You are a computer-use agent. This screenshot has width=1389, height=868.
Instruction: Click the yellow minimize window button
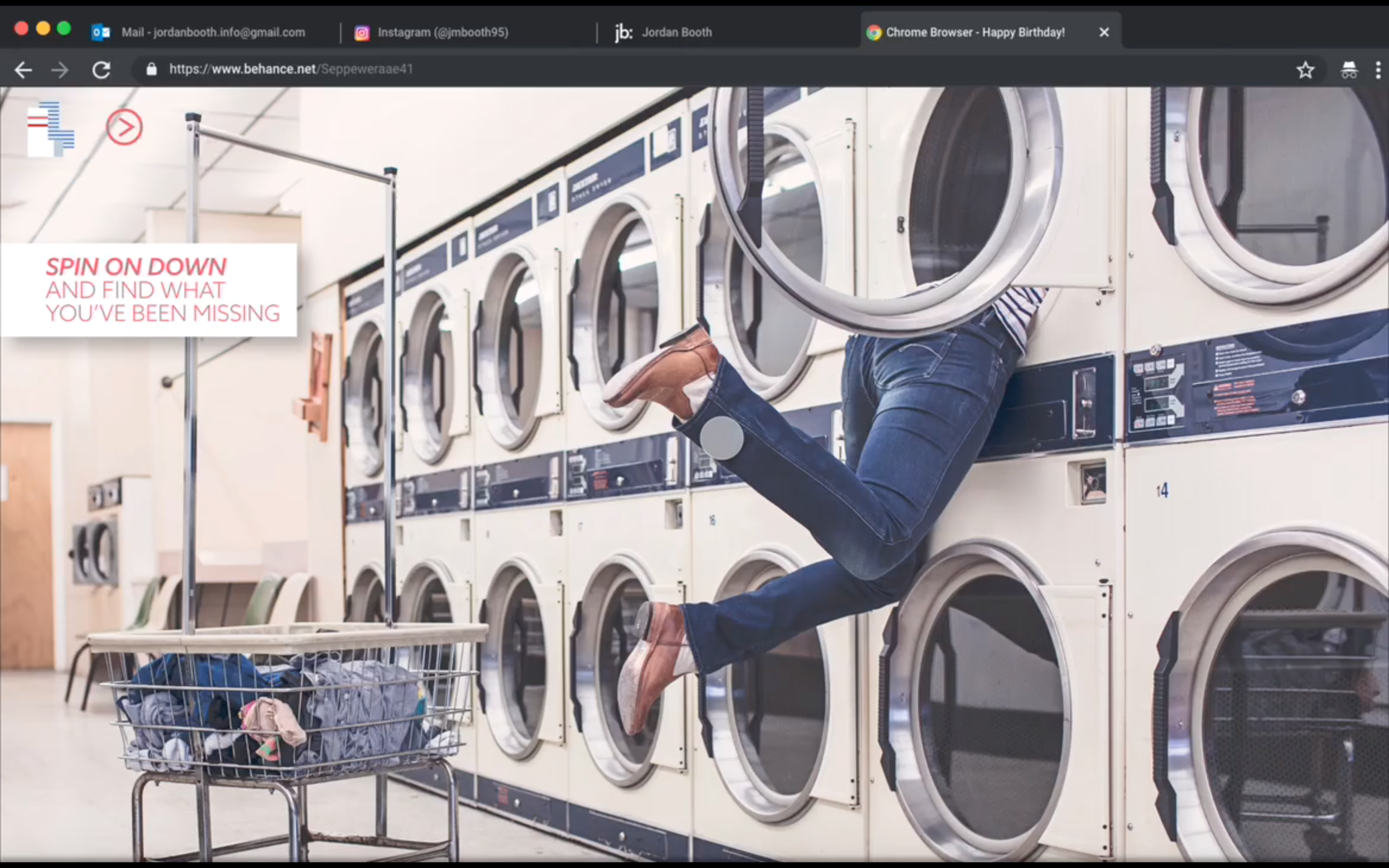click(x=43, y=28)
